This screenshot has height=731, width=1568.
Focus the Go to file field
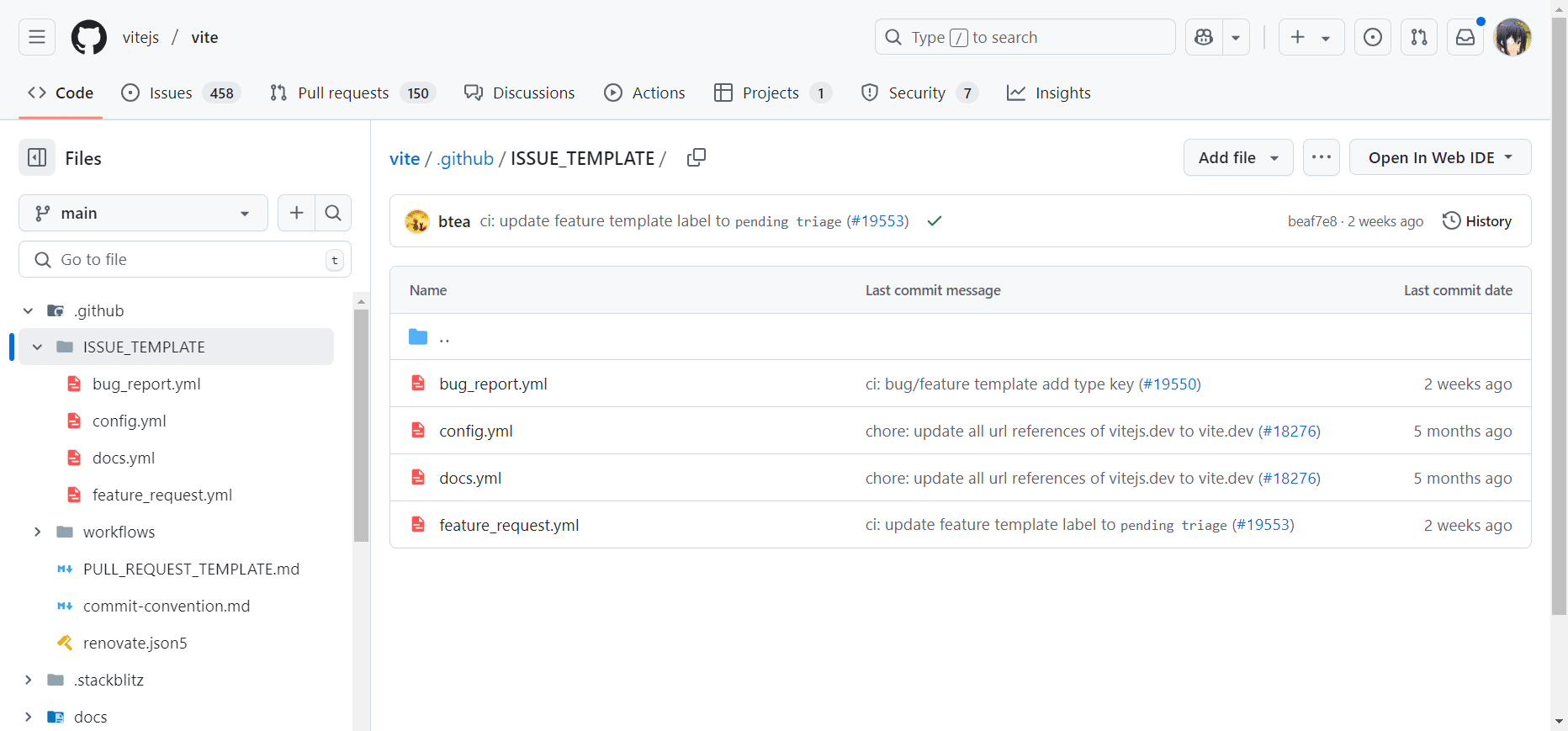click(185, 259)
